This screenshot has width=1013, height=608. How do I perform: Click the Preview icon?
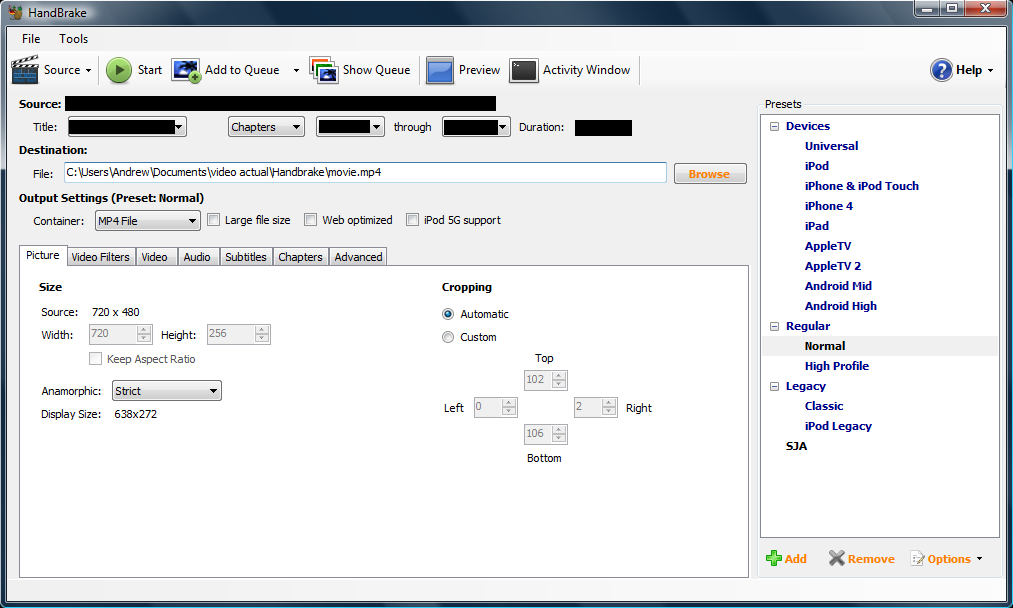(x=440, y=70)
